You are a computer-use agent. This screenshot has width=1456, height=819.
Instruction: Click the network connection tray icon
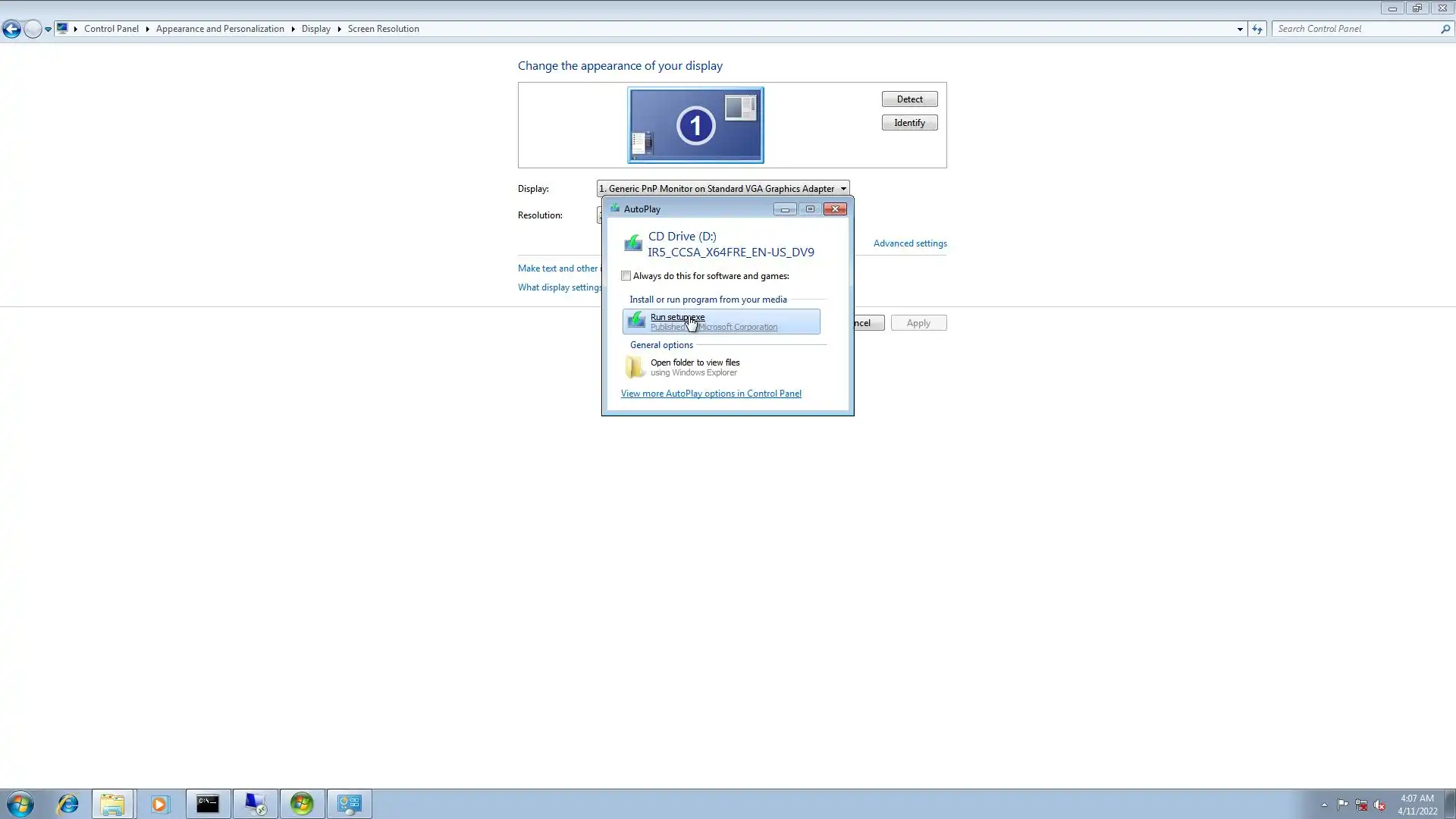[1361, 805]
